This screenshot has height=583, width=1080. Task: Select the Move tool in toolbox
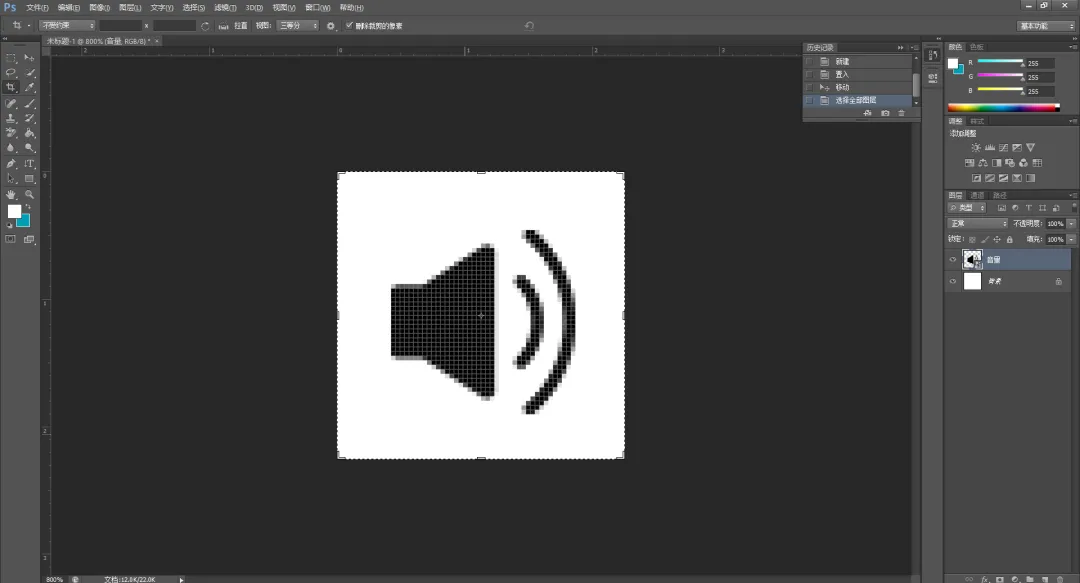[30, 58]
